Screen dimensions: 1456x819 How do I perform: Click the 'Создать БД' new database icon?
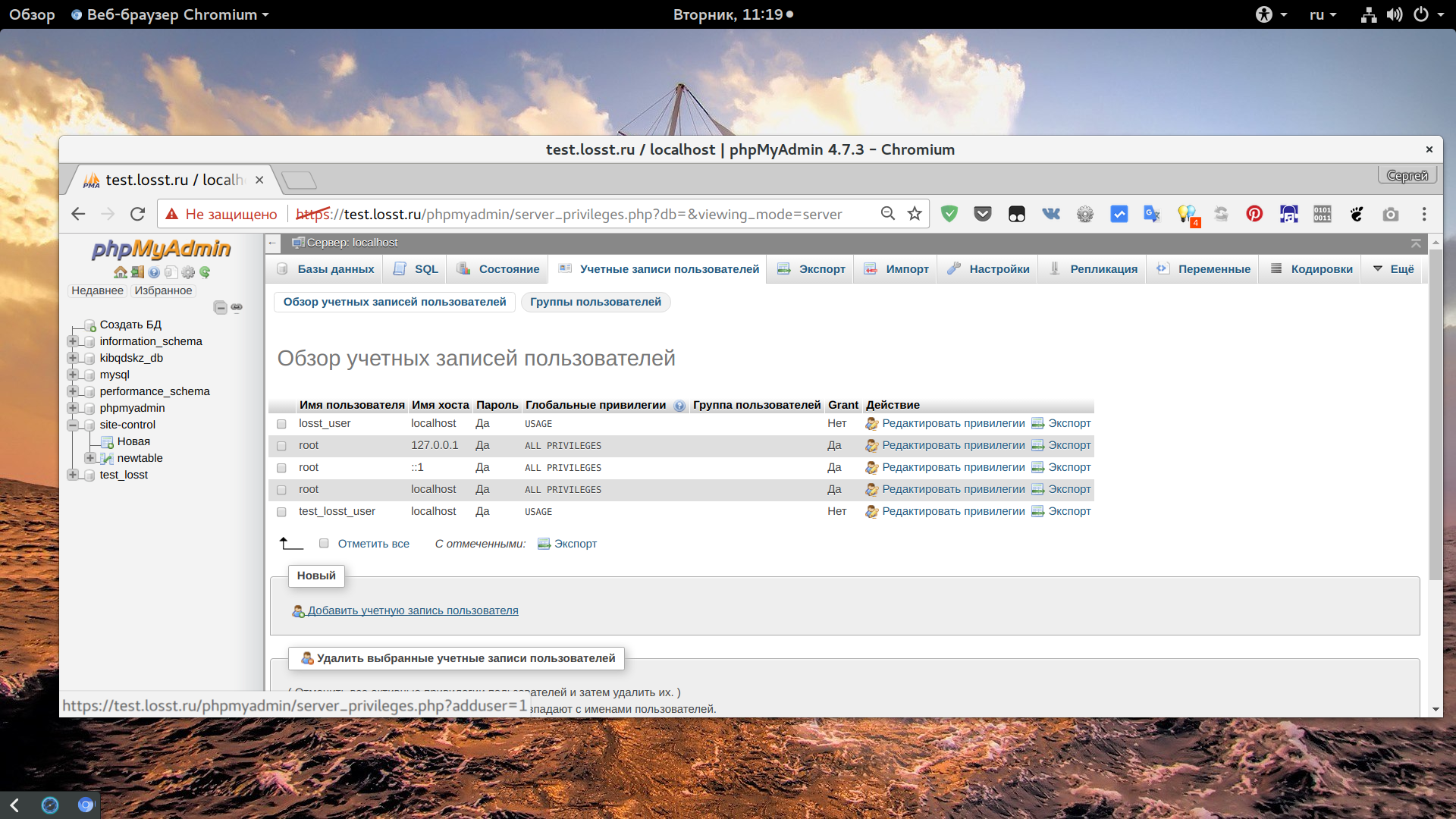[x=89, y=325]
